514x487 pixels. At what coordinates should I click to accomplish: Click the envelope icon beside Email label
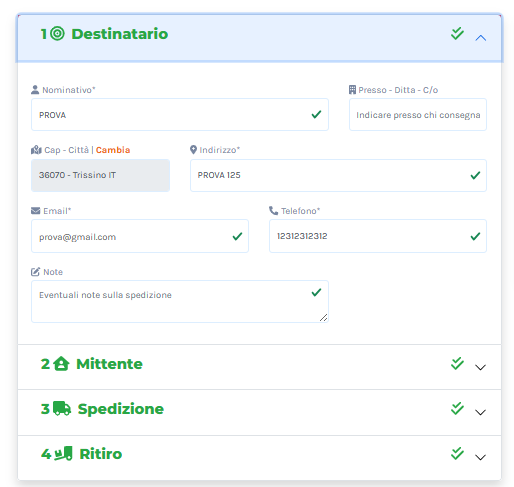coord(35,211)
